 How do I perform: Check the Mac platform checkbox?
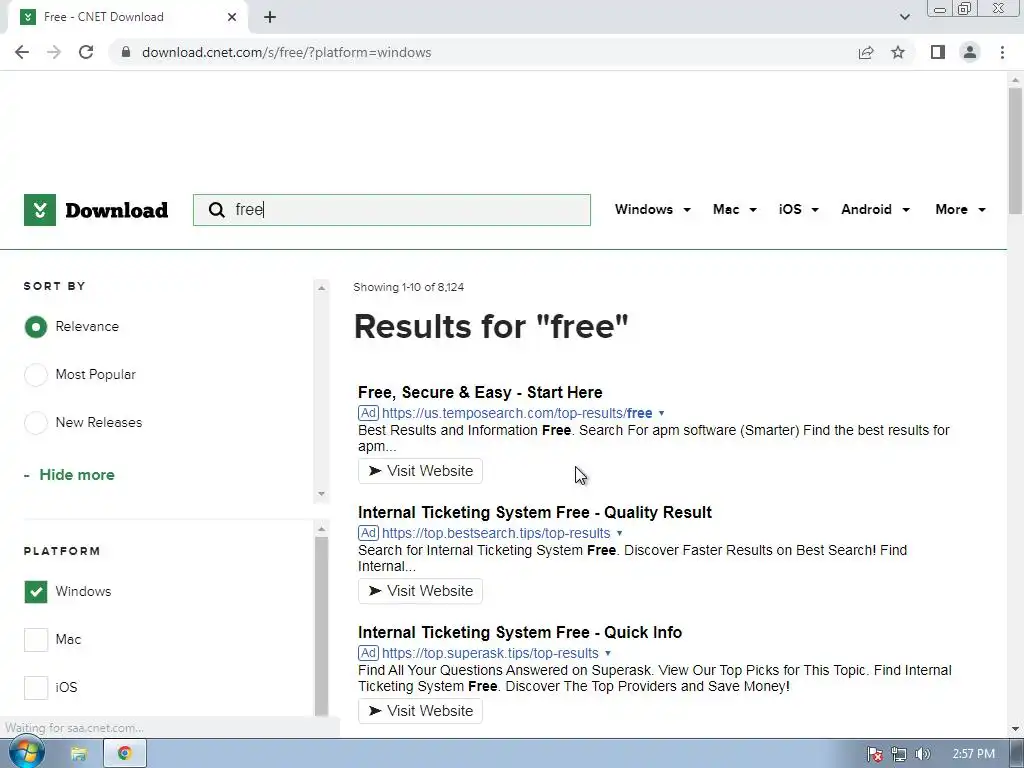36,640
